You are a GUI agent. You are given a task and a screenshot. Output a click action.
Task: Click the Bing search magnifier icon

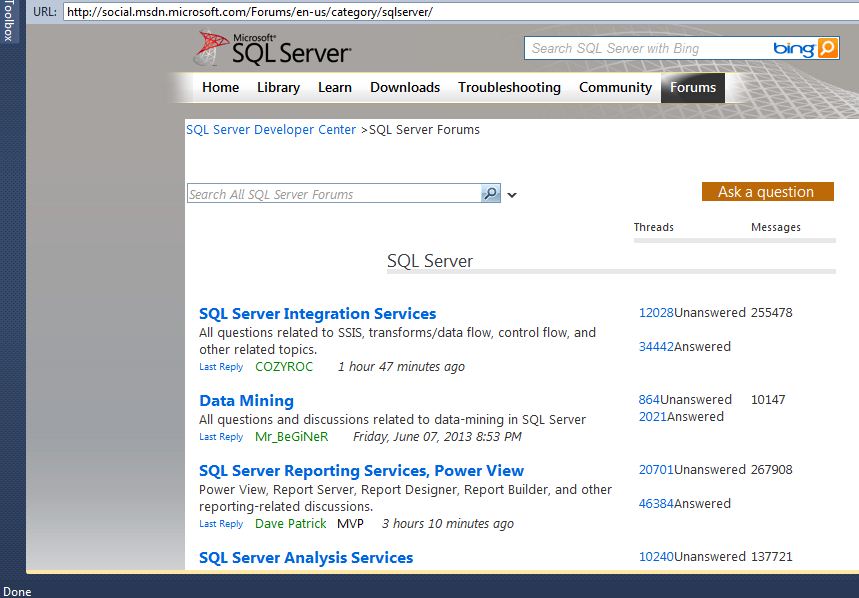pyautogui.click(x=828, y=48)
